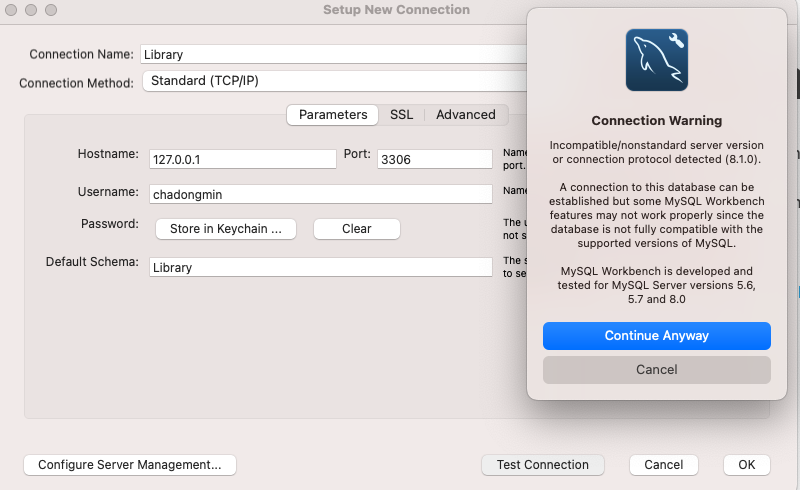Click Continue Anyway in the warning
The height and width of the screenshot is (490, 800).
657,336
